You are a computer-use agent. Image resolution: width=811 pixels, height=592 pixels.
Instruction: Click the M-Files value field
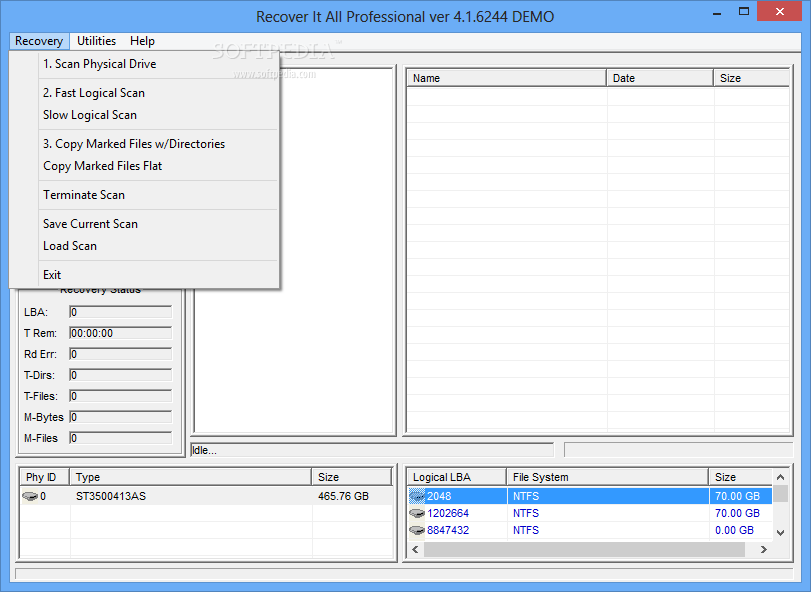121,438
